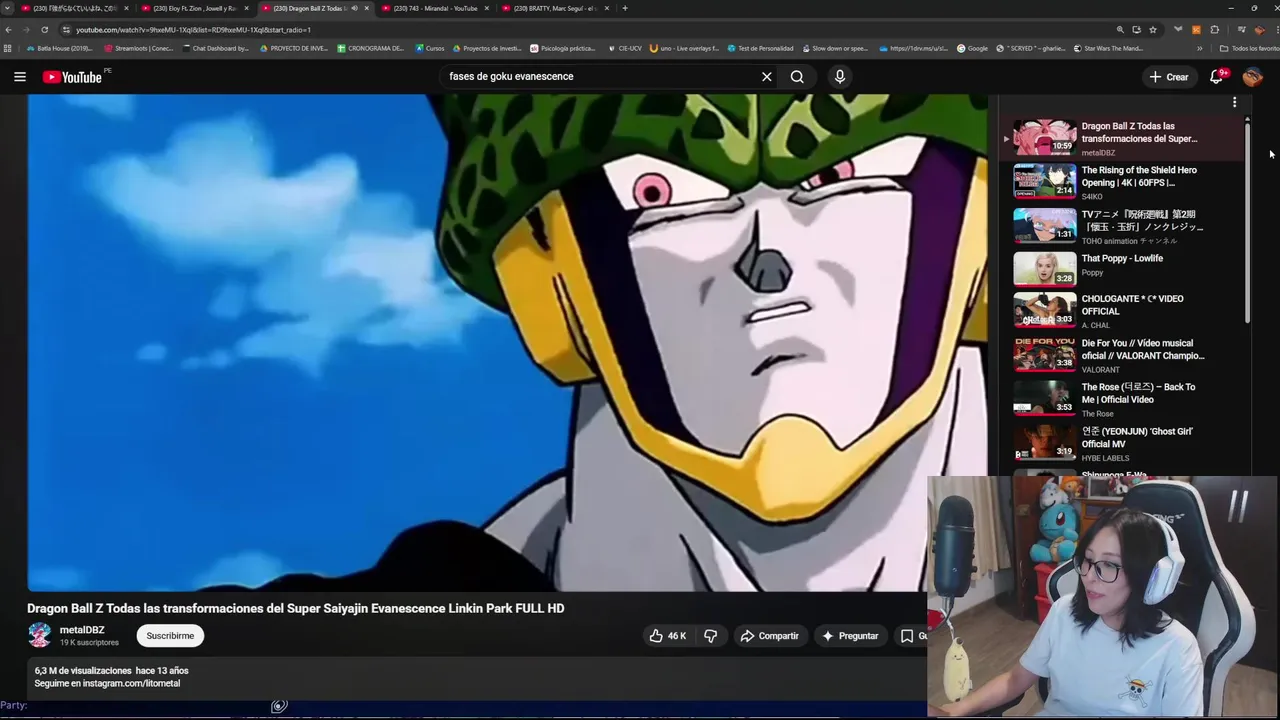
Task: Open the metalDBZ channel name link
Action: [x=82, y=630]
